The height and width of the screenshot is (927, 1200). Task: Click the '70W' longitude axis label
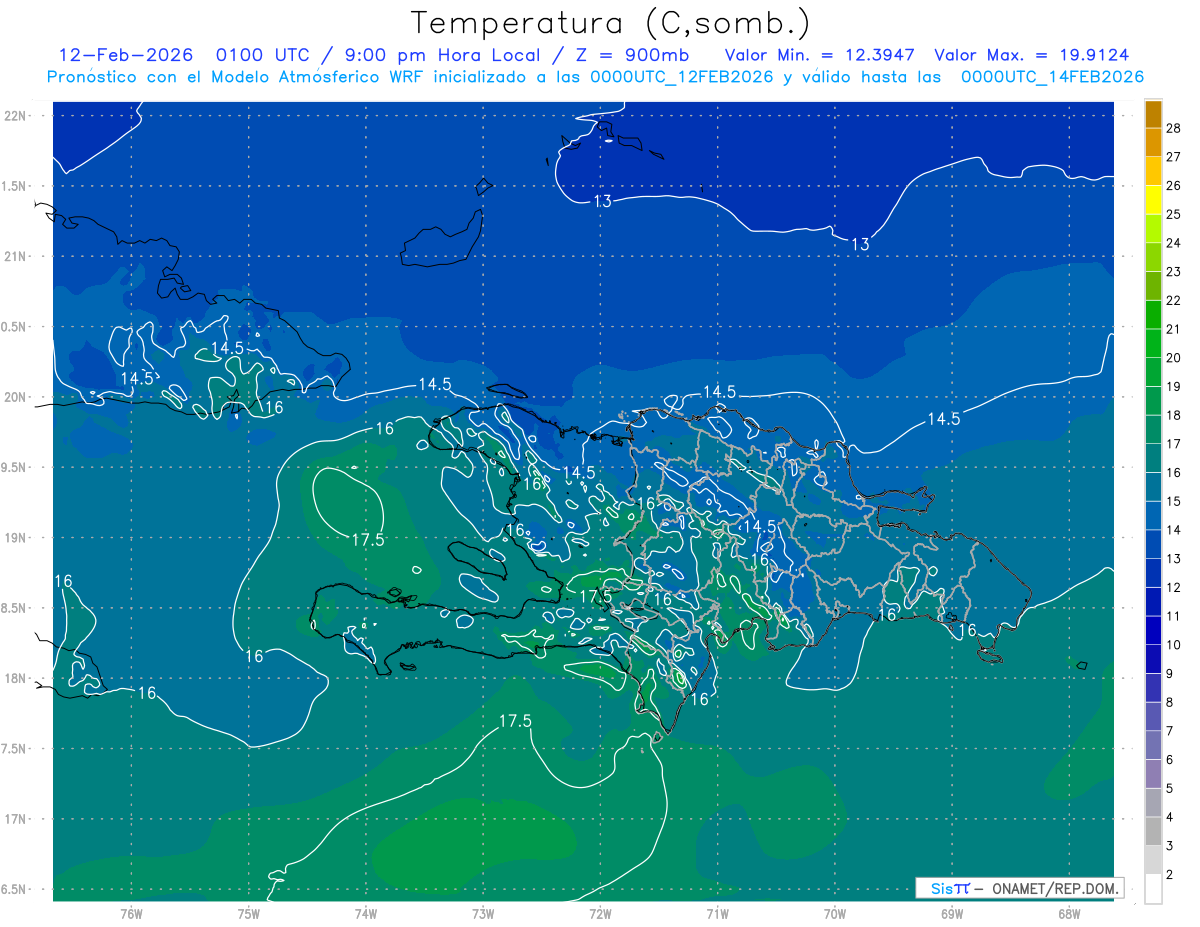[x=835, y=914]
